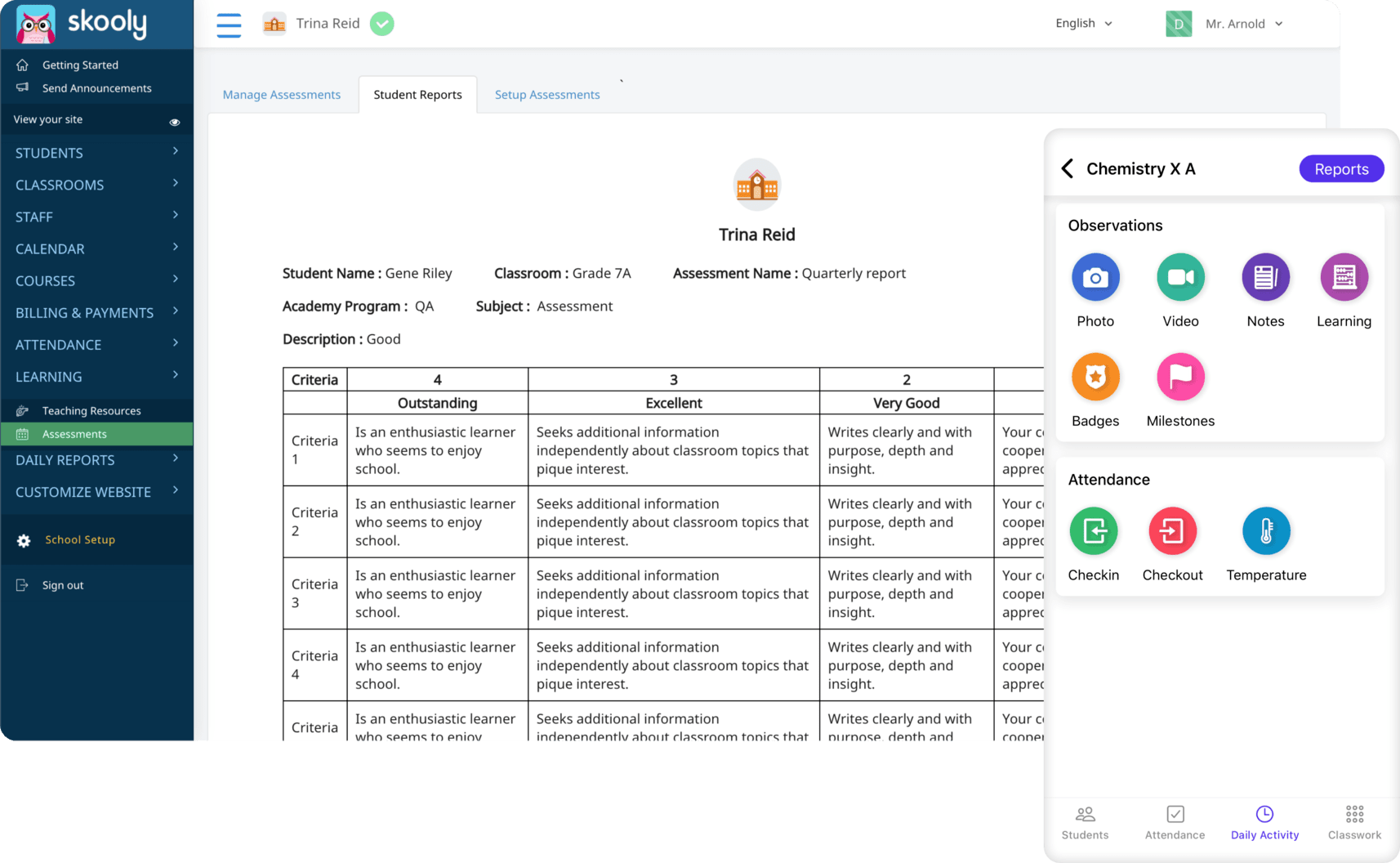Sign out of Skooly
The image size is (1400, 863).
pos(62,584)
